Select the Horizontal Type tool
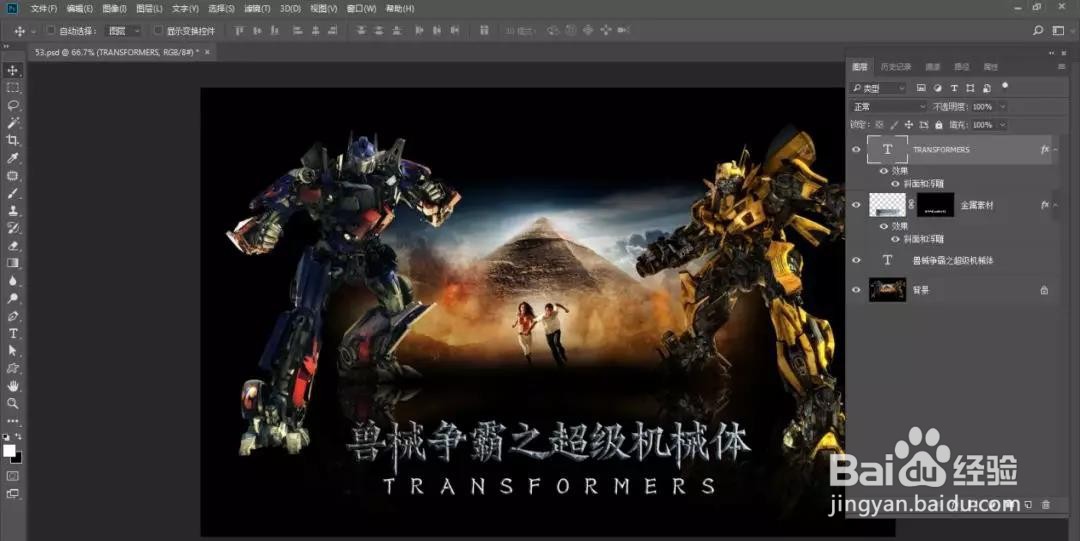Screen dimensions: 1080x541 12,334
